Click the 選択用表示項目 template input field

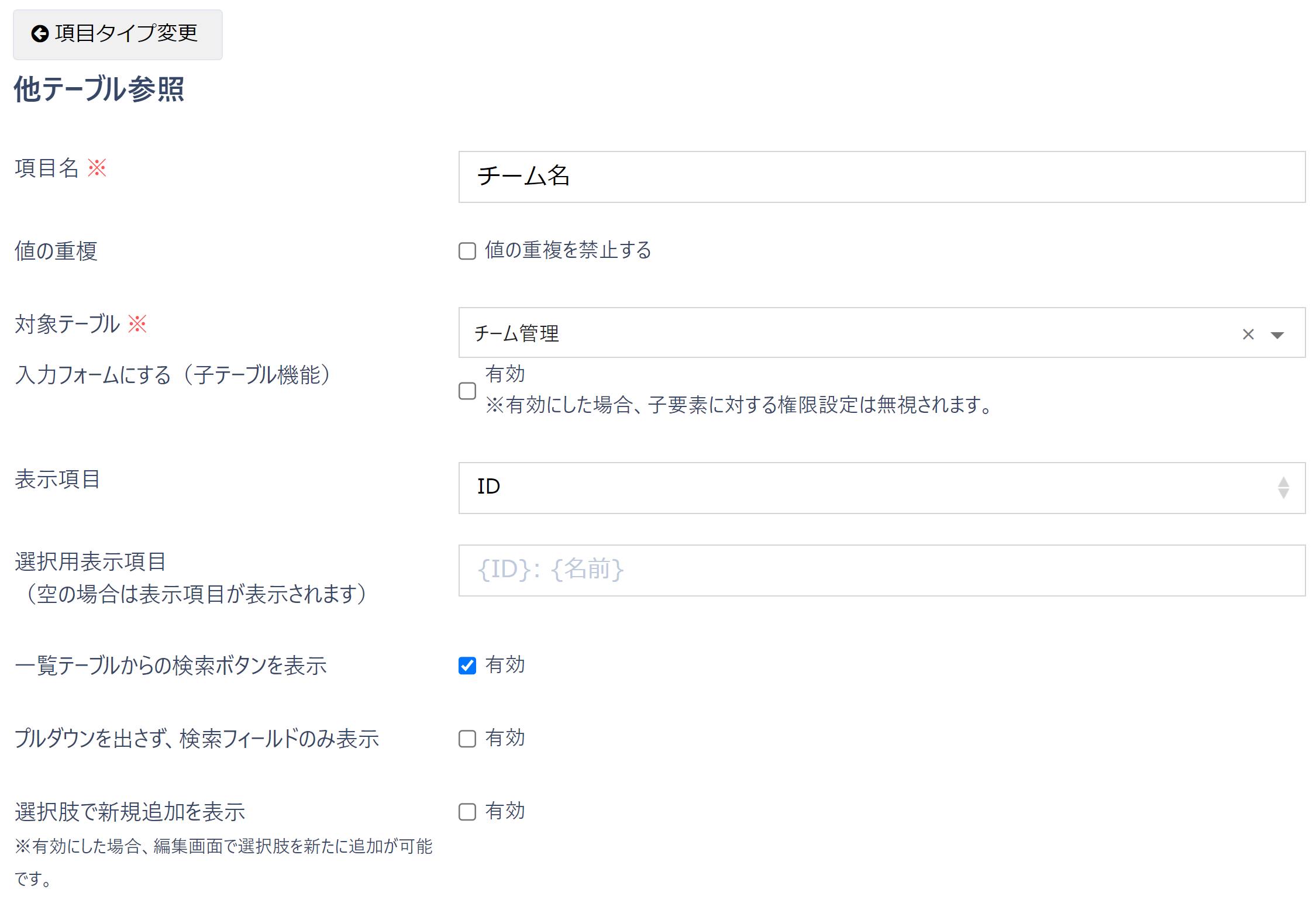pyautogui.click(x=881, y=570)
